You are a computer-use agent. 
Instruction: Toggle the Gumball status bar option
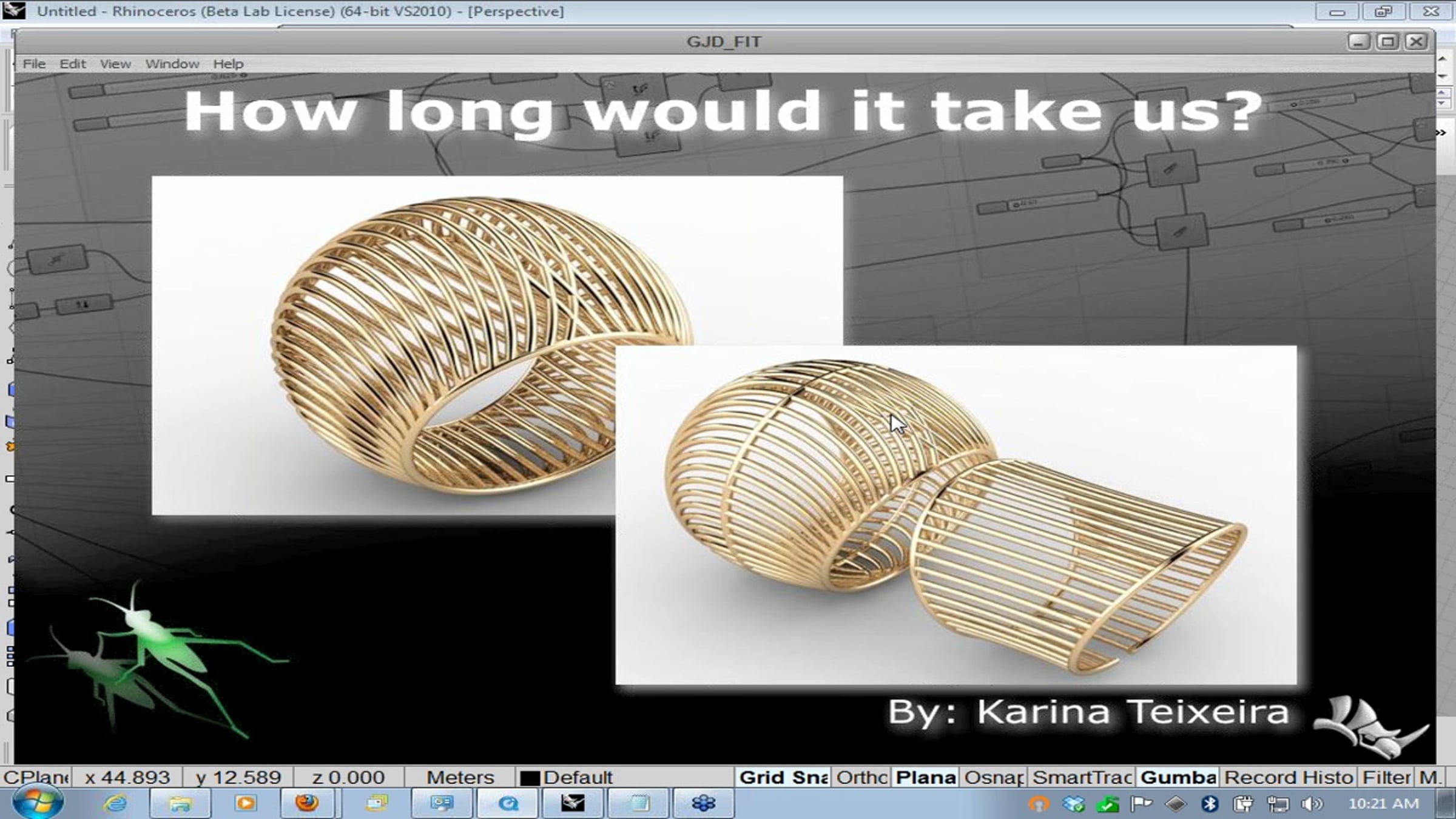[x=1178, y=777]
